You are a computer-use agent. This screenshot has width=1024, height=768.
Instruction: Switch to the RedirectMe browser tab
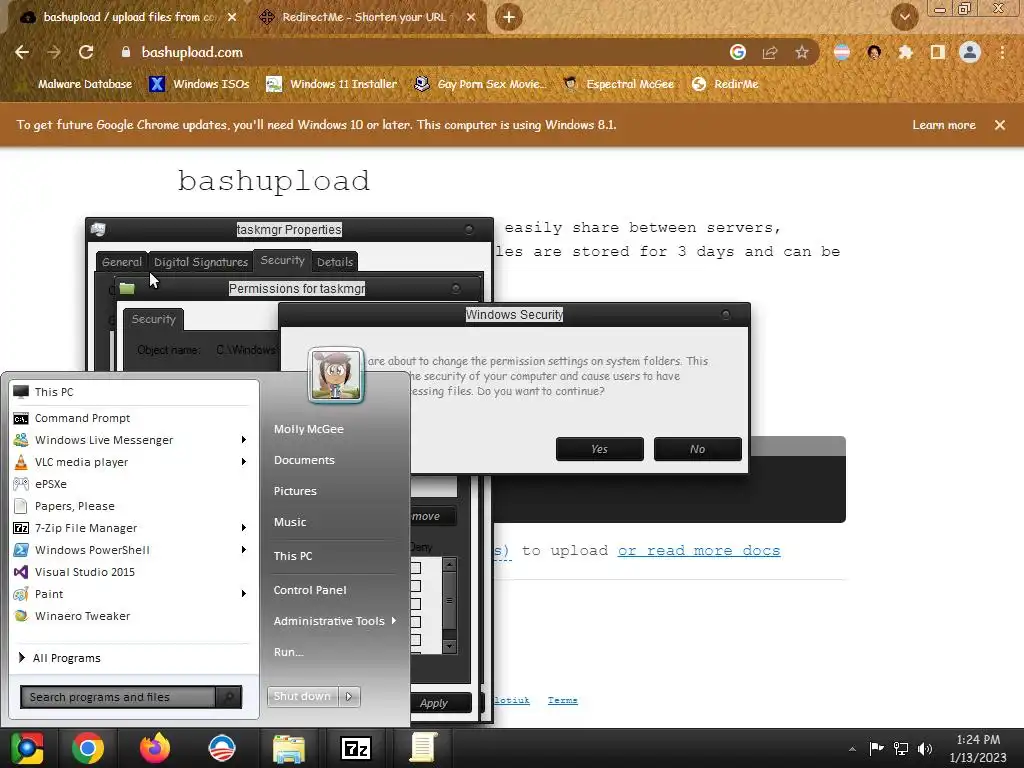click(364, 17)
